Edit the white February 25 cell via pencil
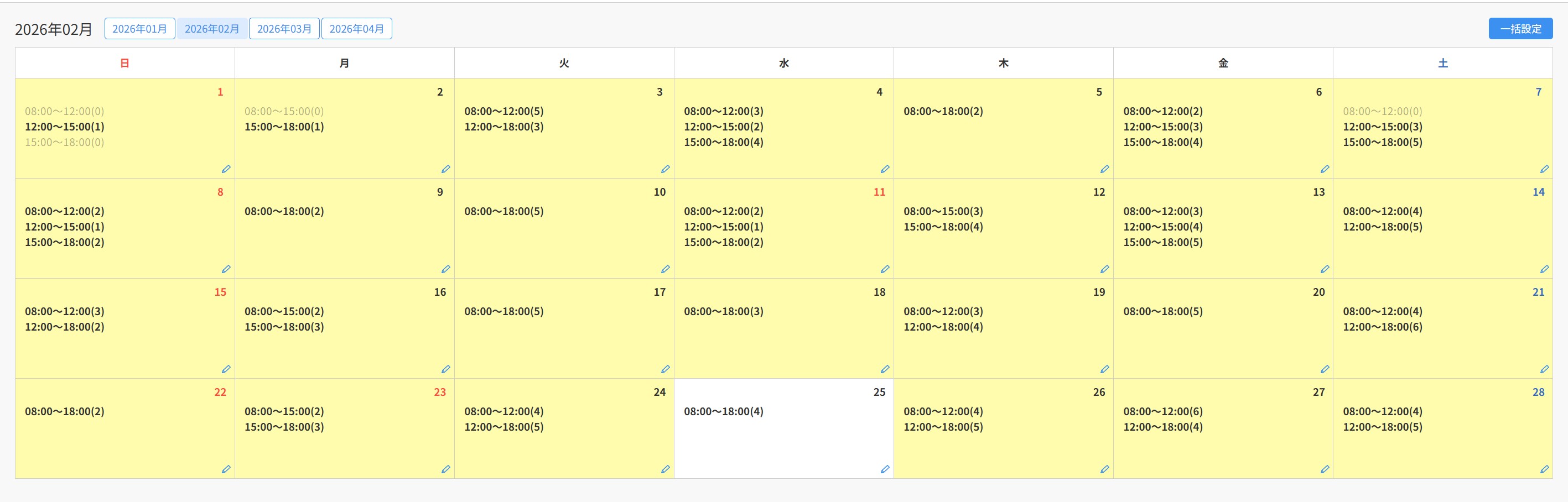The width and height of the screenshot is (1568, 502). tap(885, 469)
